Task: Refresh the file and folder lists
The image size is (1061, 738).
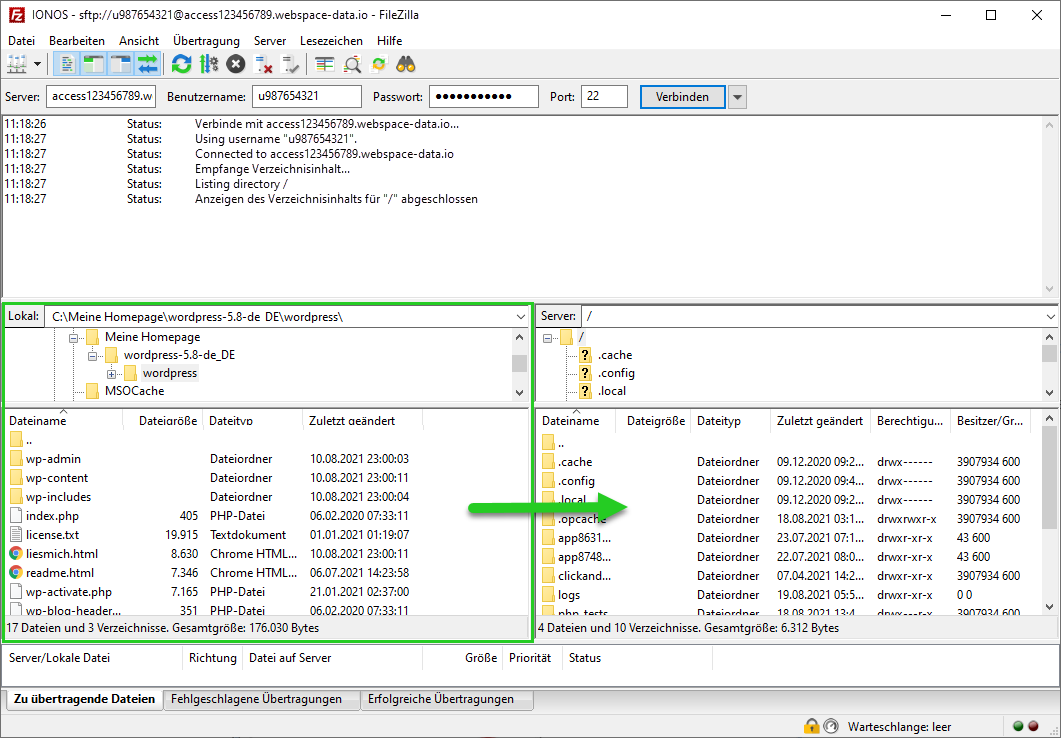Action: click(181, 64)
